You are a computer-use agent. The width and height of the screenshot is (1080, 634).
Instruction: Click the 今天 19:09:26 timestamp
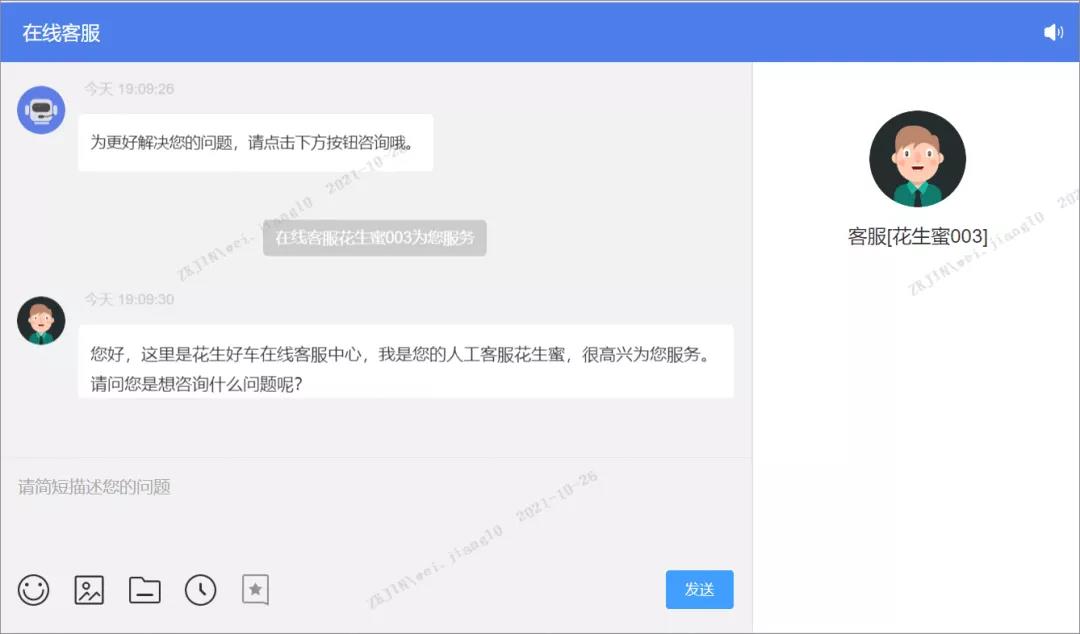(x=129, y=89)
